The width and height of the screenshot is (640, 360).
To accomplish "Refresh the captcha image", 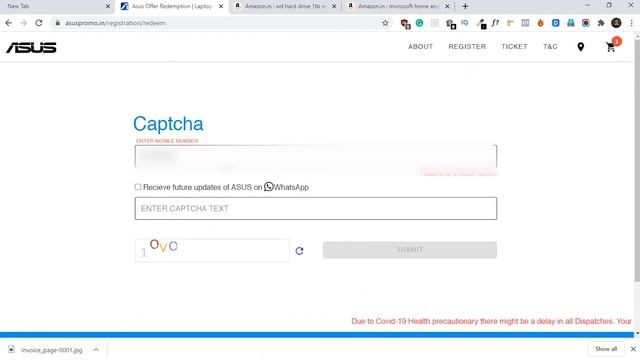I will tap(299, 251).
